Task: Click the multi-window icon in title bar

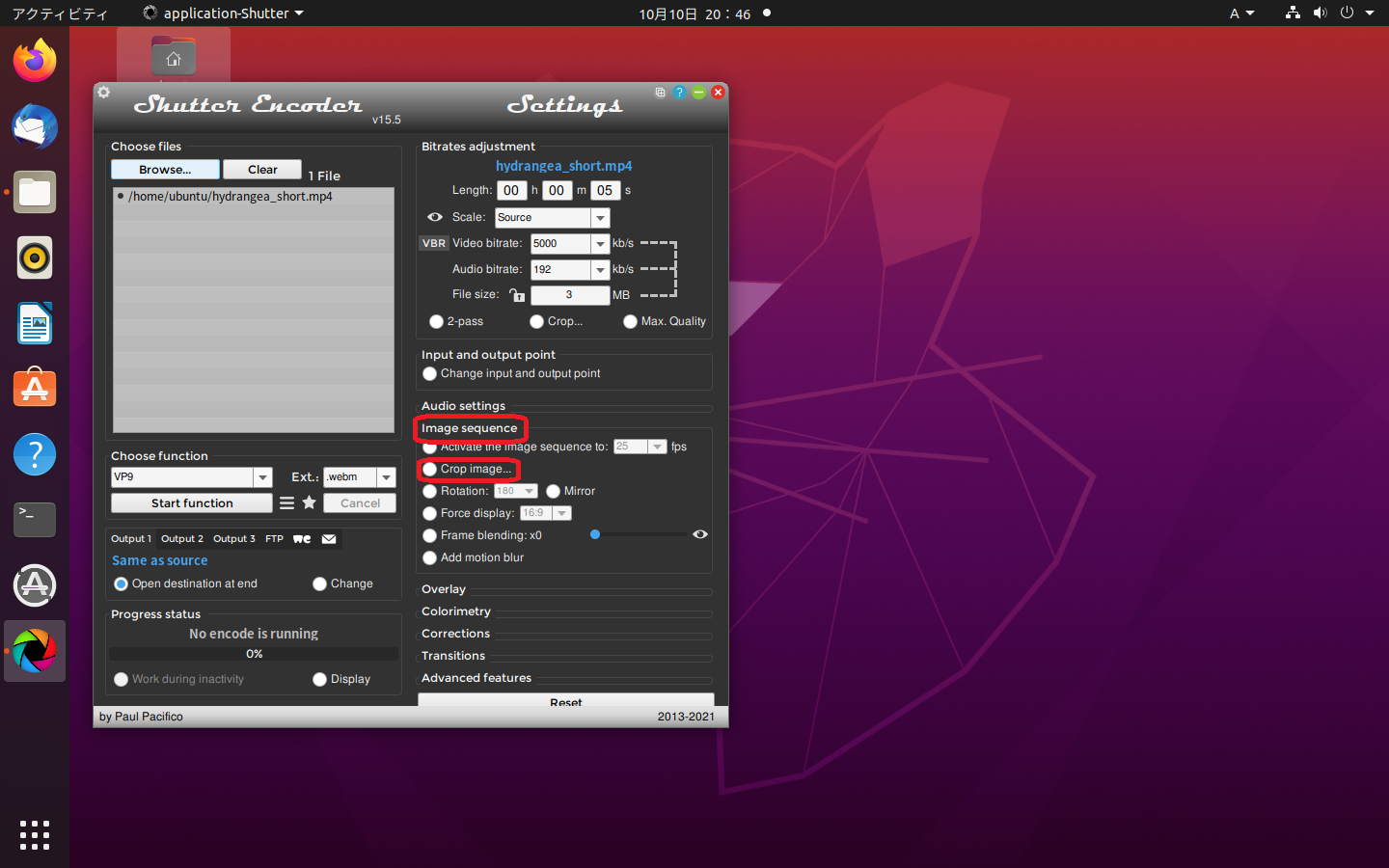Action: pos(660,93)
